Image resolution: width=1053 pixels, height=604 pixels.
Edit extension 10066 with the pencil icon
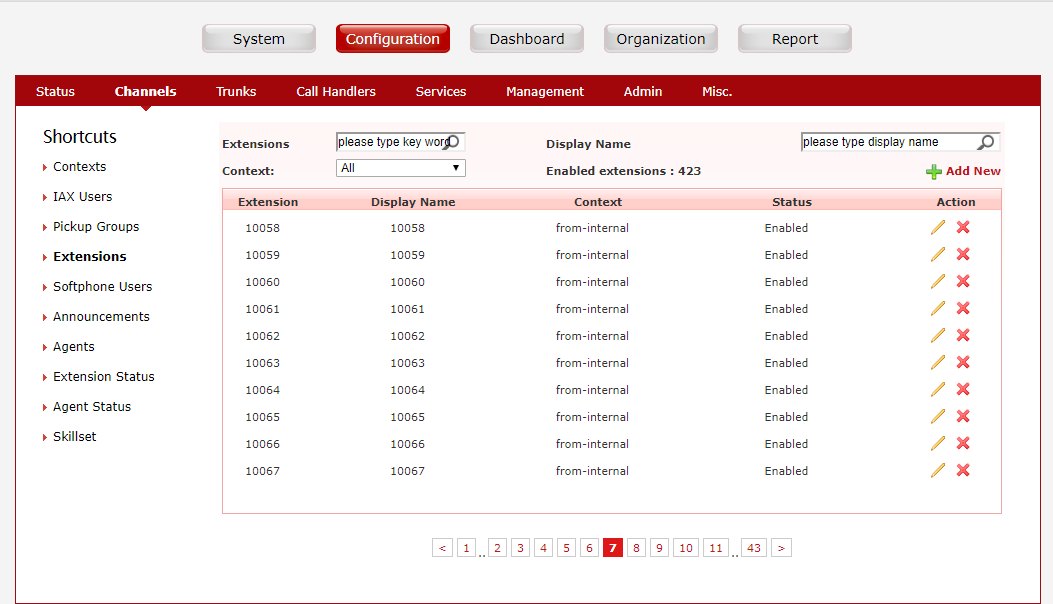[937, 443]
